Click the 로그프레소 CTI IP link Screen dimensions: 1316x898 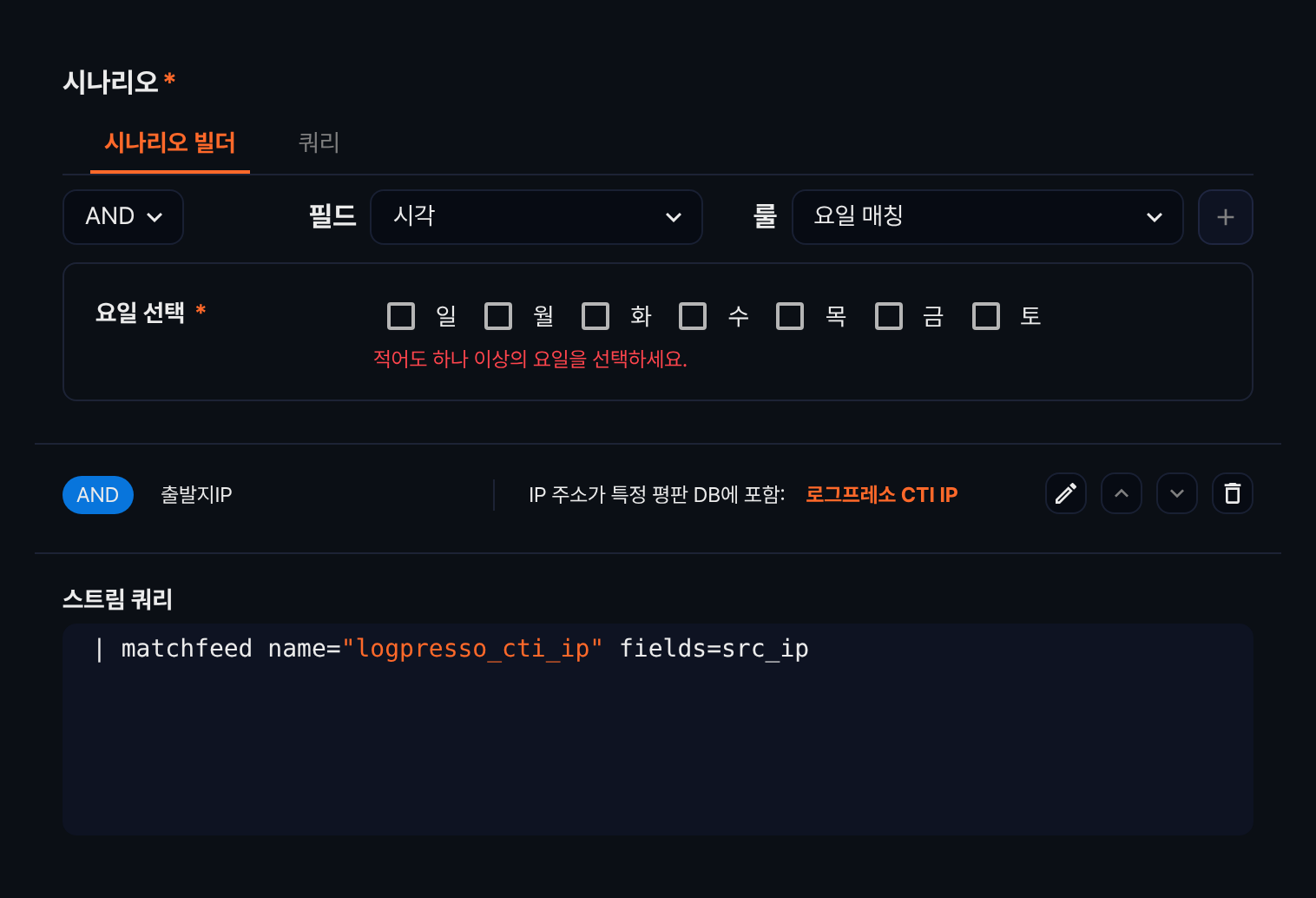[x=881, y=495]
